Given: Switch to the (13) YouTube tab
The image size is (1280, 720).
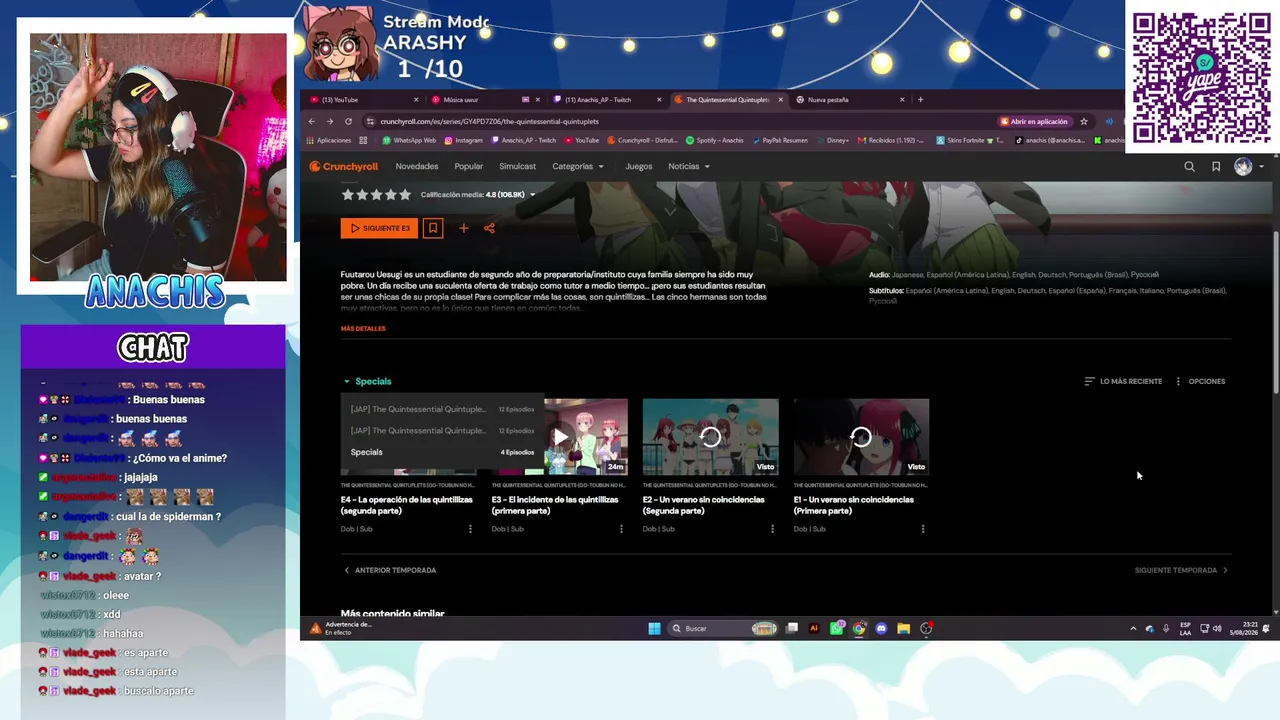Looking at the screenshot, I should coord(365,100).
